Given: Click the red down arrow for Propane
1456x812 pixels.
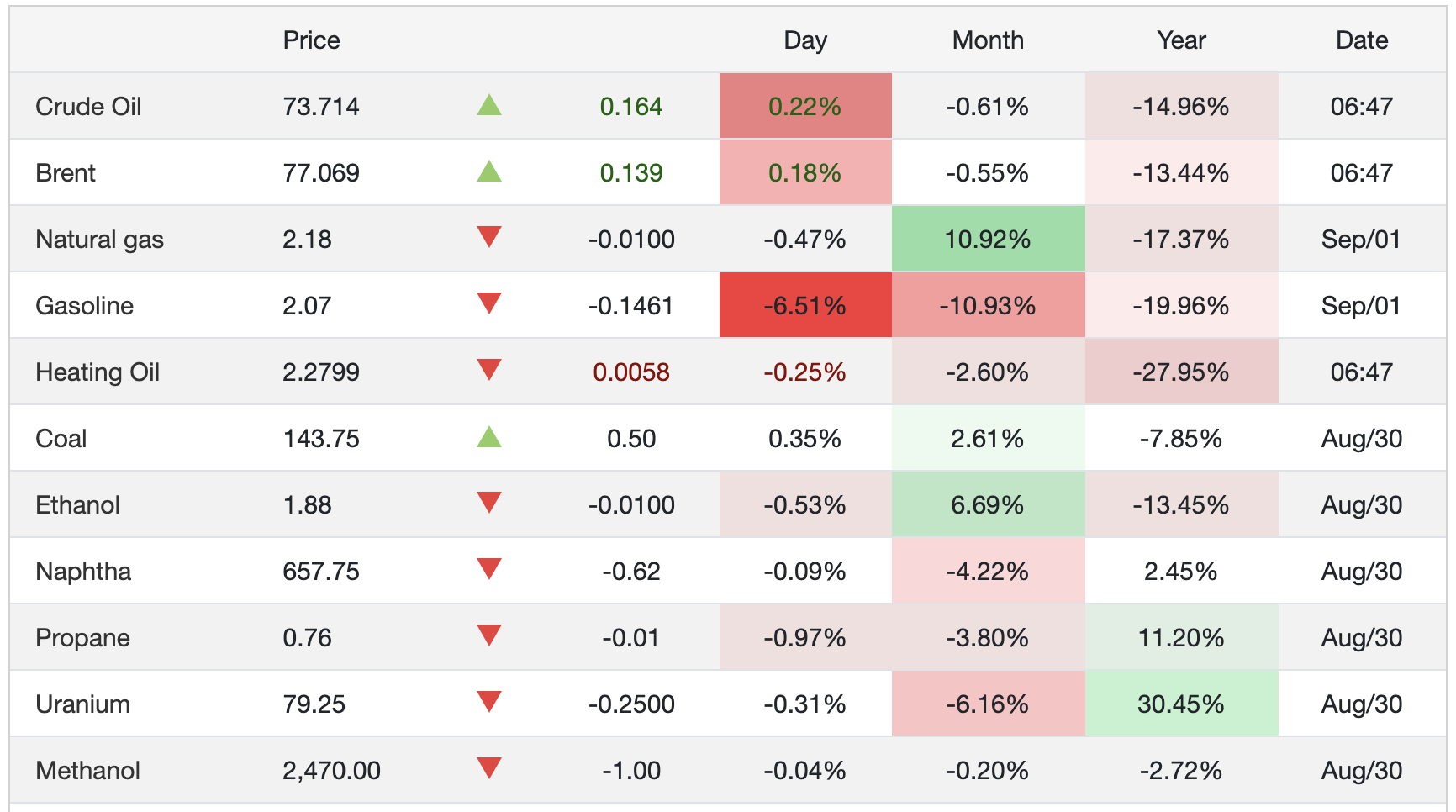Looking at the screenshot, I should 489,635.
